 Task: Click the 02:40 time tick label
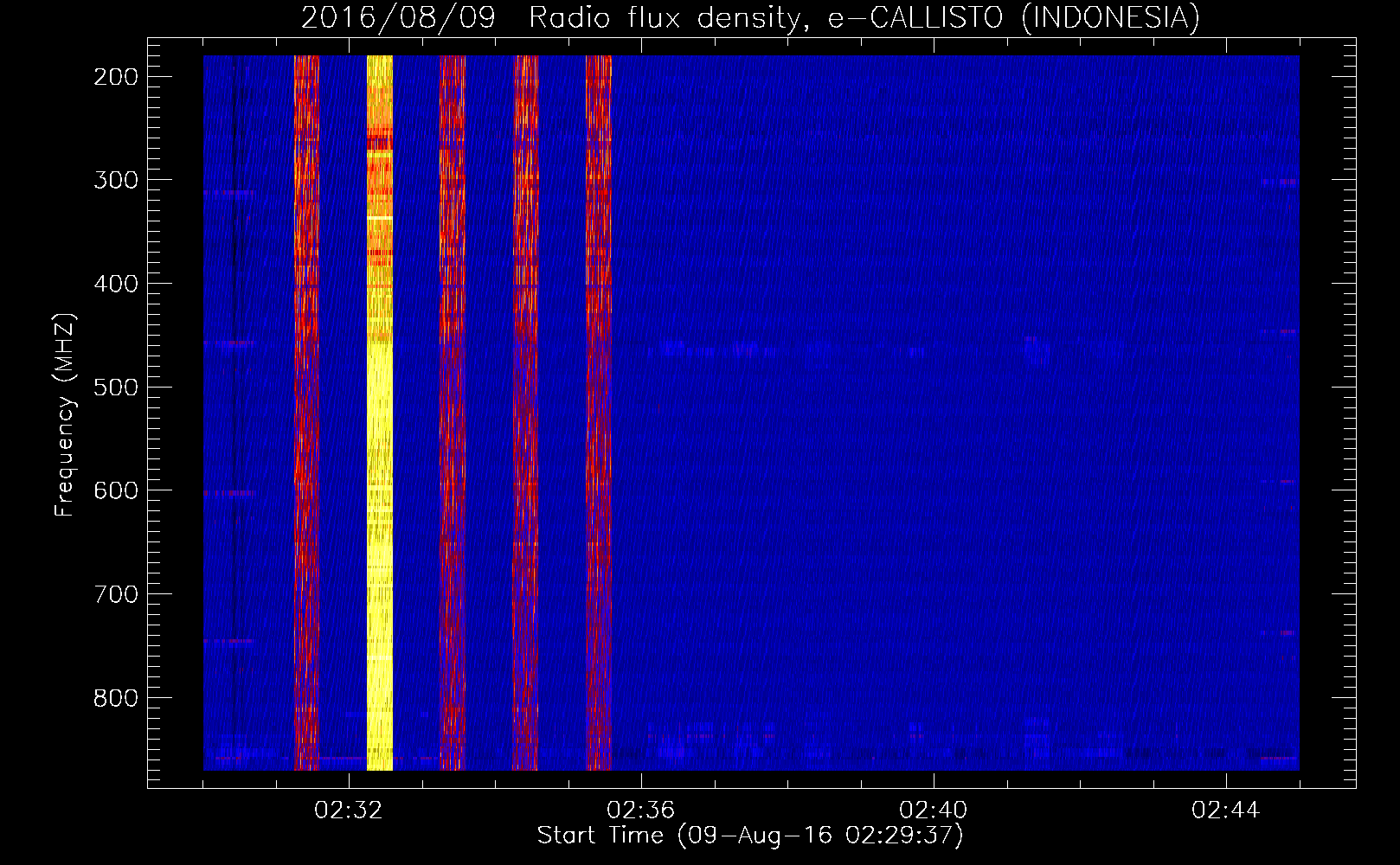(x=934, y=811)
